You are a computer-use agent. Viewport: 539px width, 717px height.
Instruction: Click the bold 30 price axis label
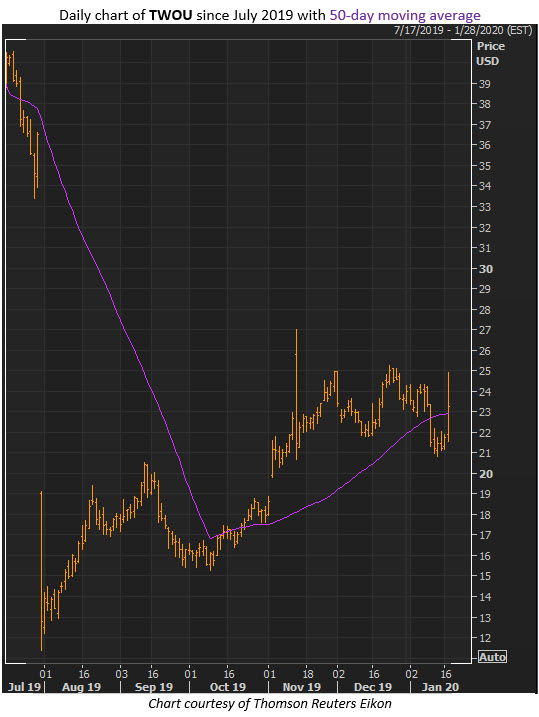(486, 269)
